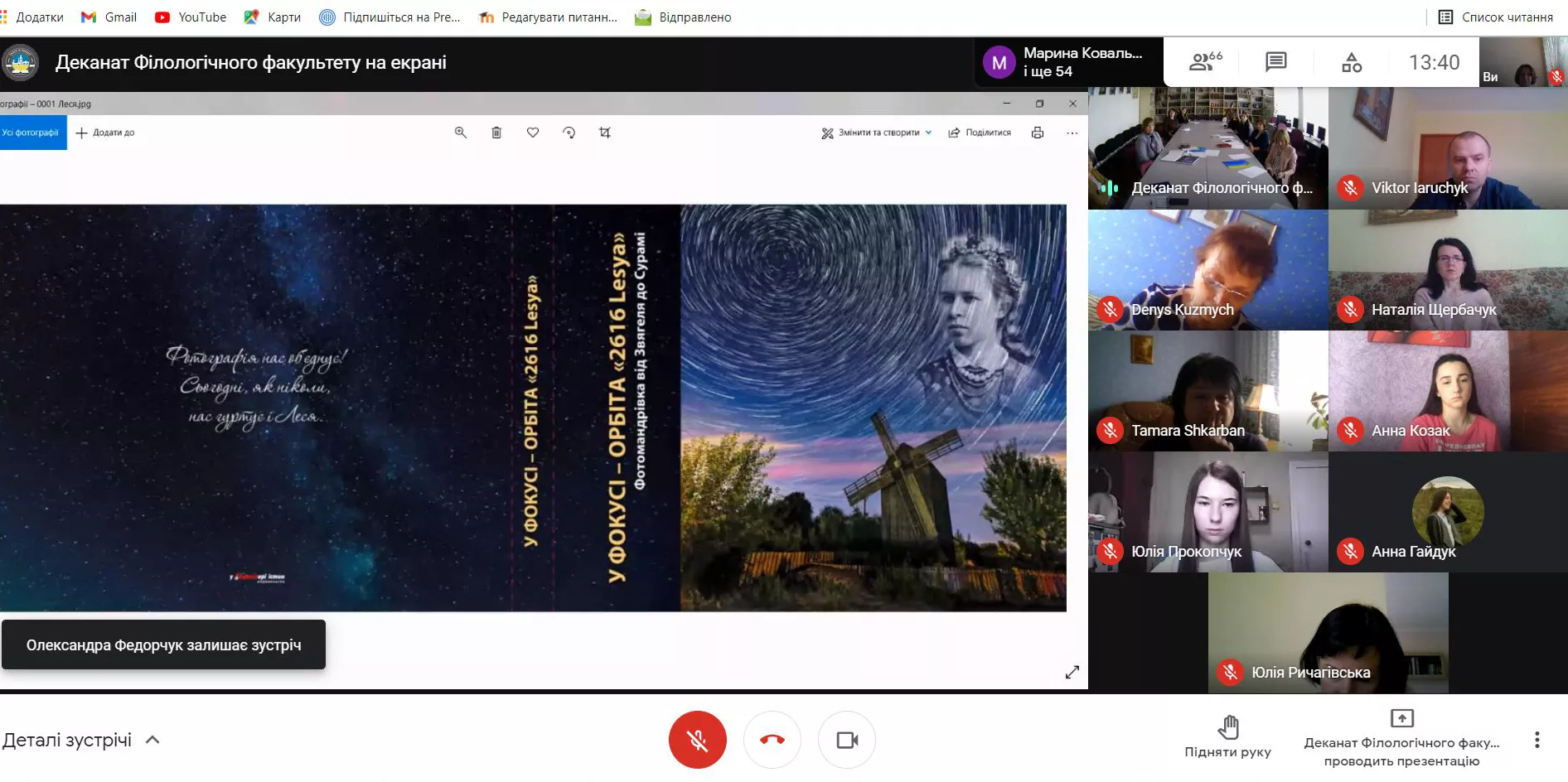Screen dimensions: 1568x782
Task: Open the three-dot more options menu
Action: (1537, 740)
